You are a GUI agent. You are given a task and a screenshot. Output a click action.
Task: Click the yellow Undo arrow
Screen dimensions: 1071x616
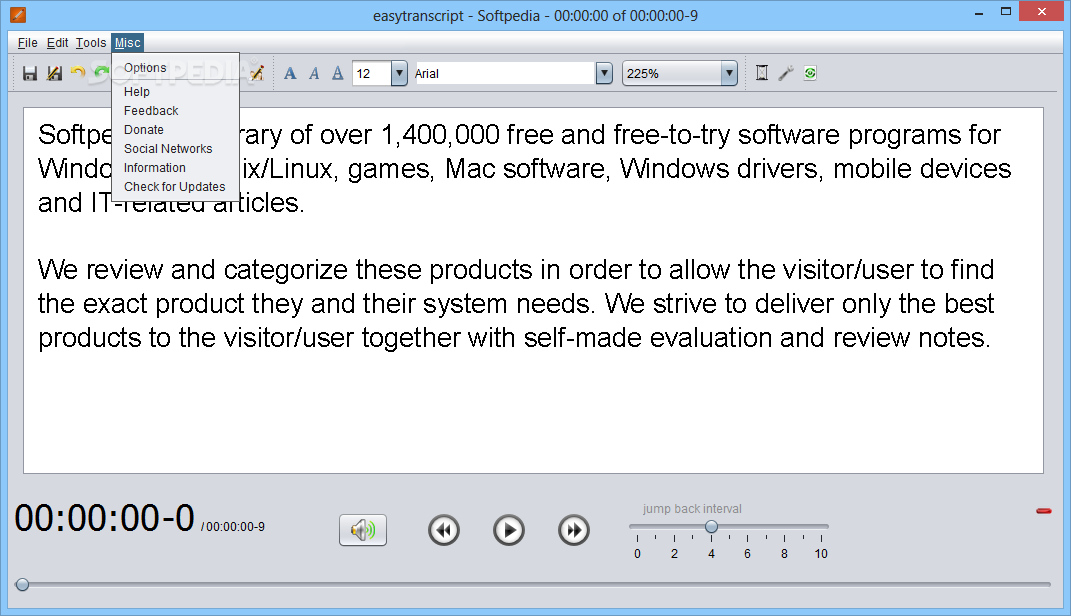[x=78, y=72]
